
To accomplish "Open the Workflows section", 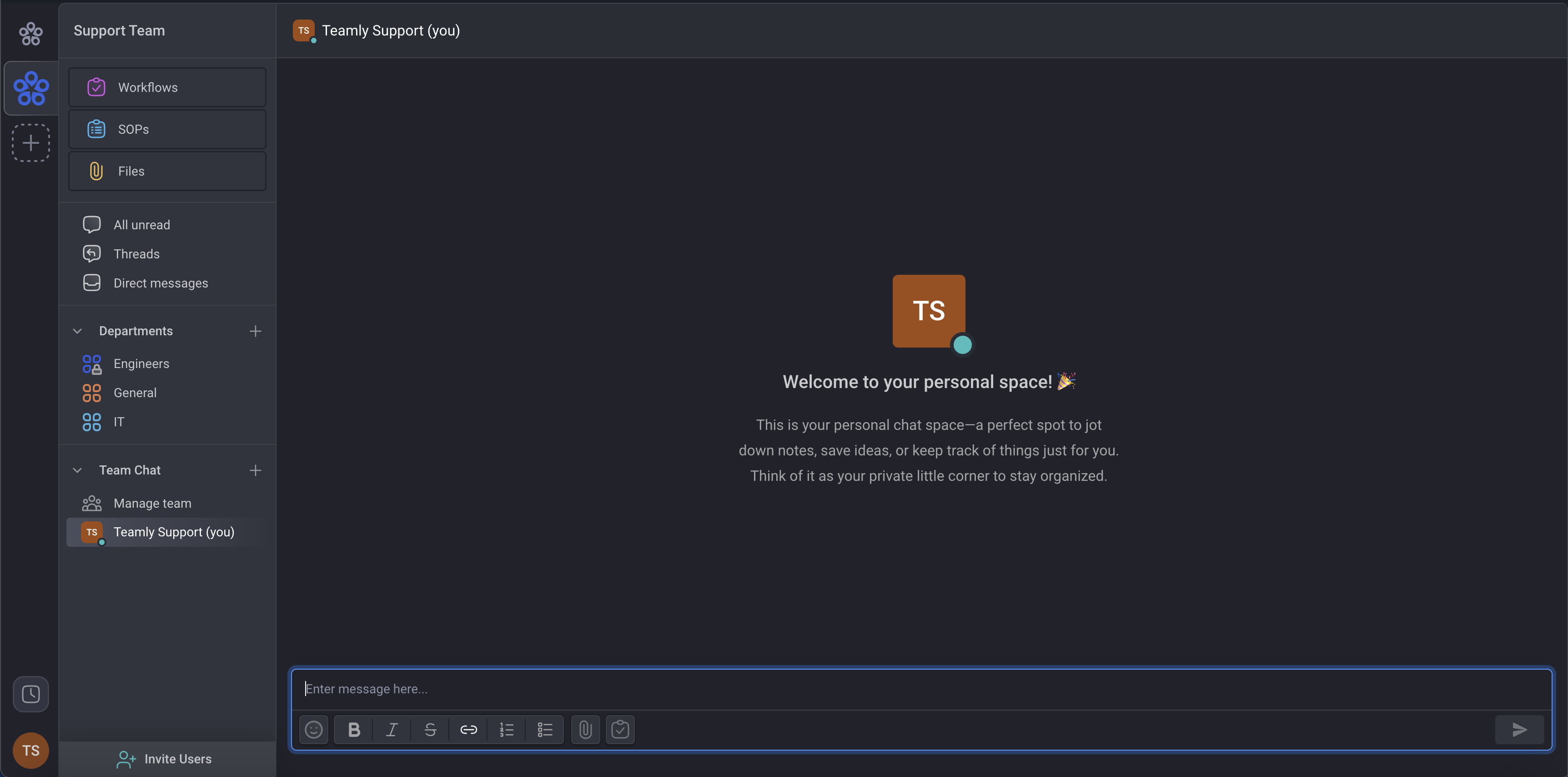I will [167, 88].
